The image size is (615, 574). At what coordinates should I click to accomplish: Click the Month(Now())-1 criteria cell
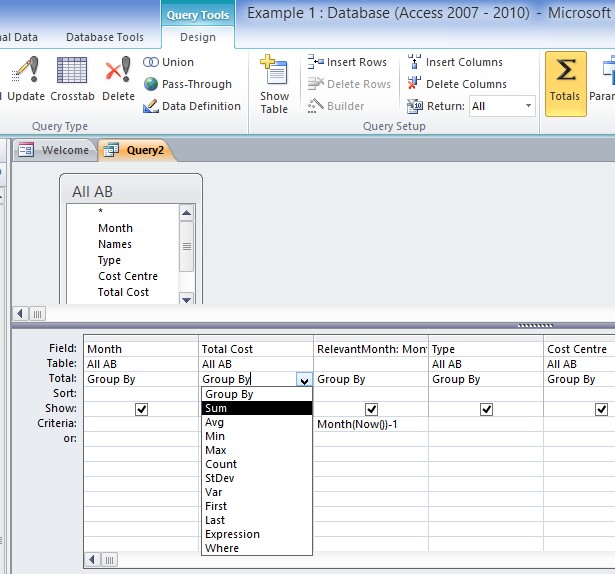tap(371, 424)
